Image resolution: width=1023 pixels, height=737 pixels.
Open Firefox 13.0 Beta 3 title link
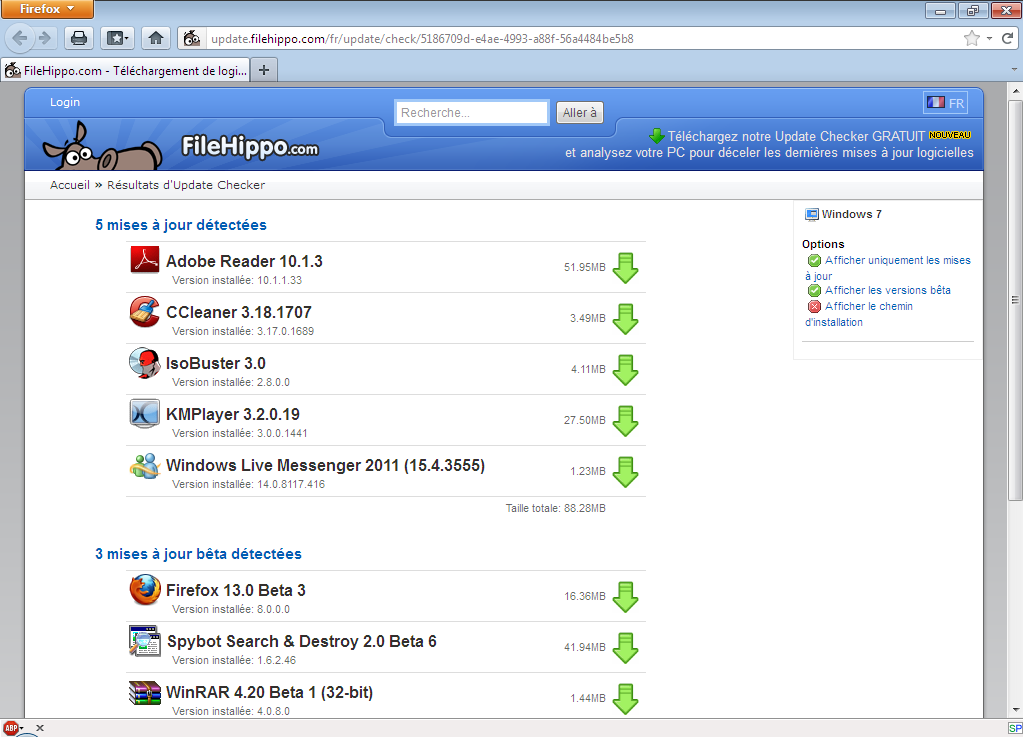coord(236,590)
